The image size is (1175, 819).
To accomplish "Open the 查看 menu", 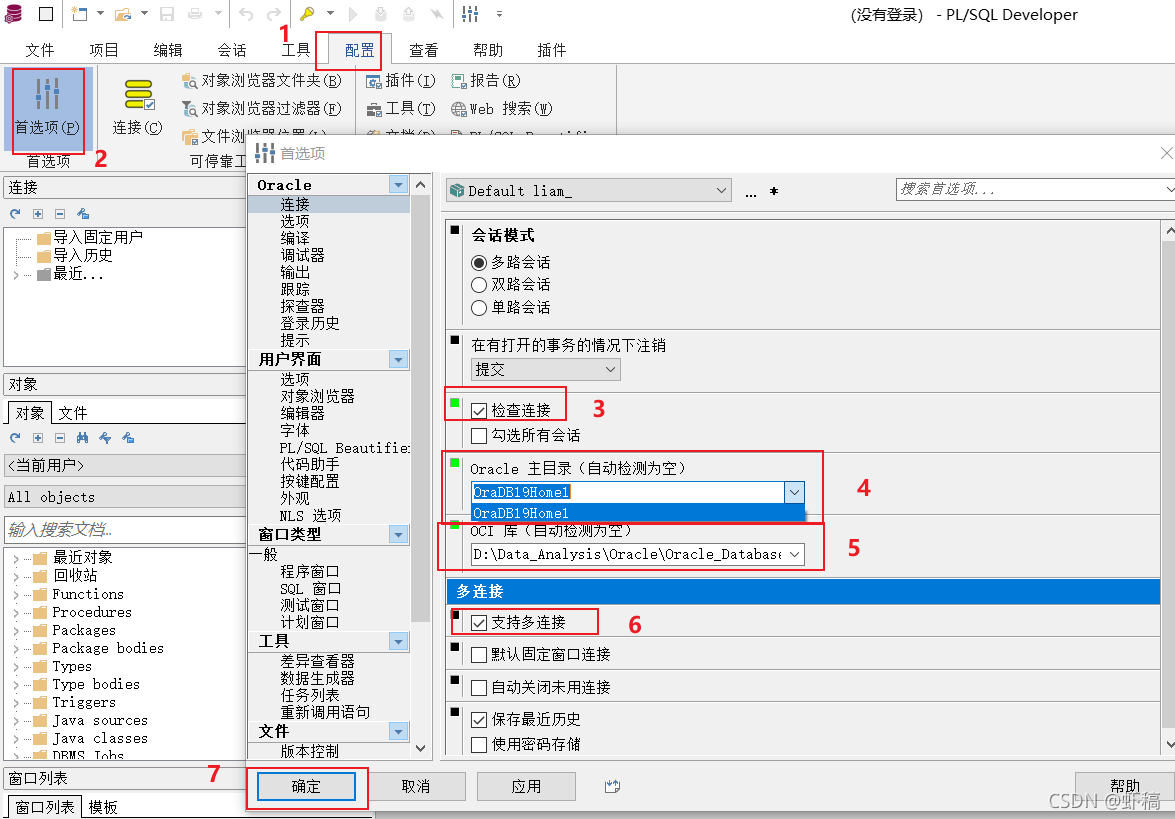I will click(423, 48).
